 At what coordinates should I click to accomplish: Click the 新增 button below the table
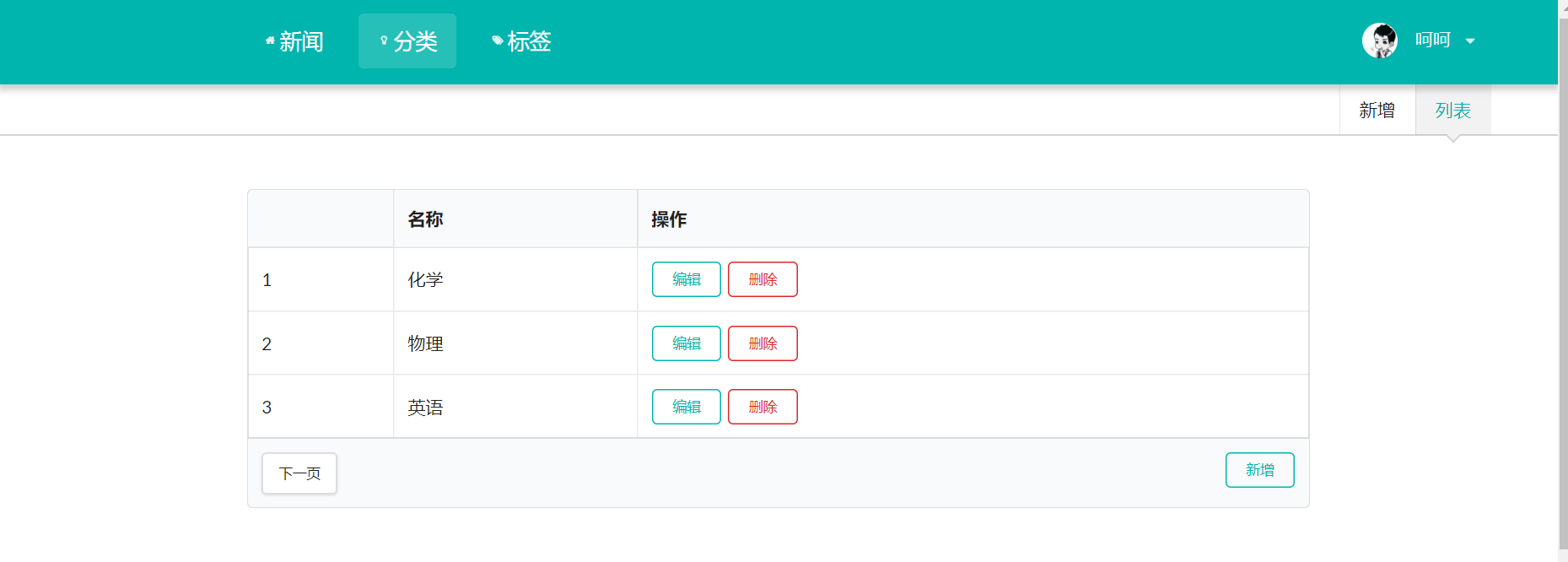coord(1259,470)
